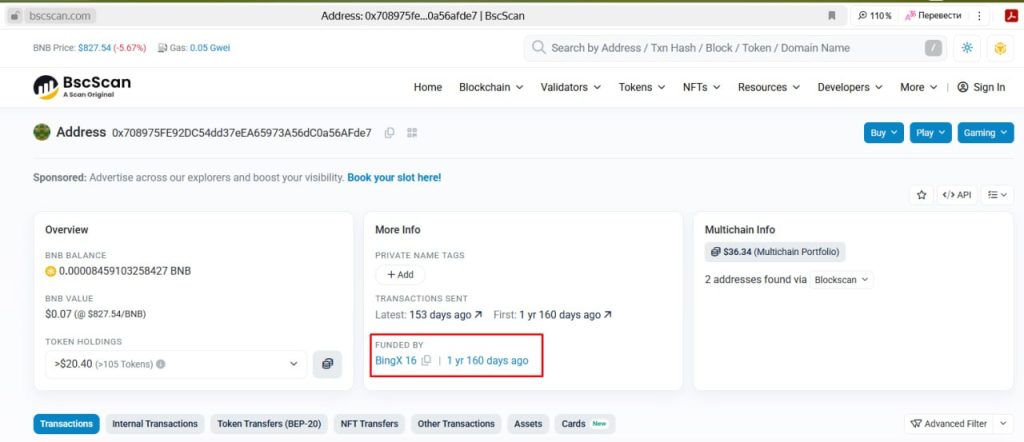This screenshot has height=442, width=1024.
Task: Open the BingX 16 funder link
Action: 395,361
